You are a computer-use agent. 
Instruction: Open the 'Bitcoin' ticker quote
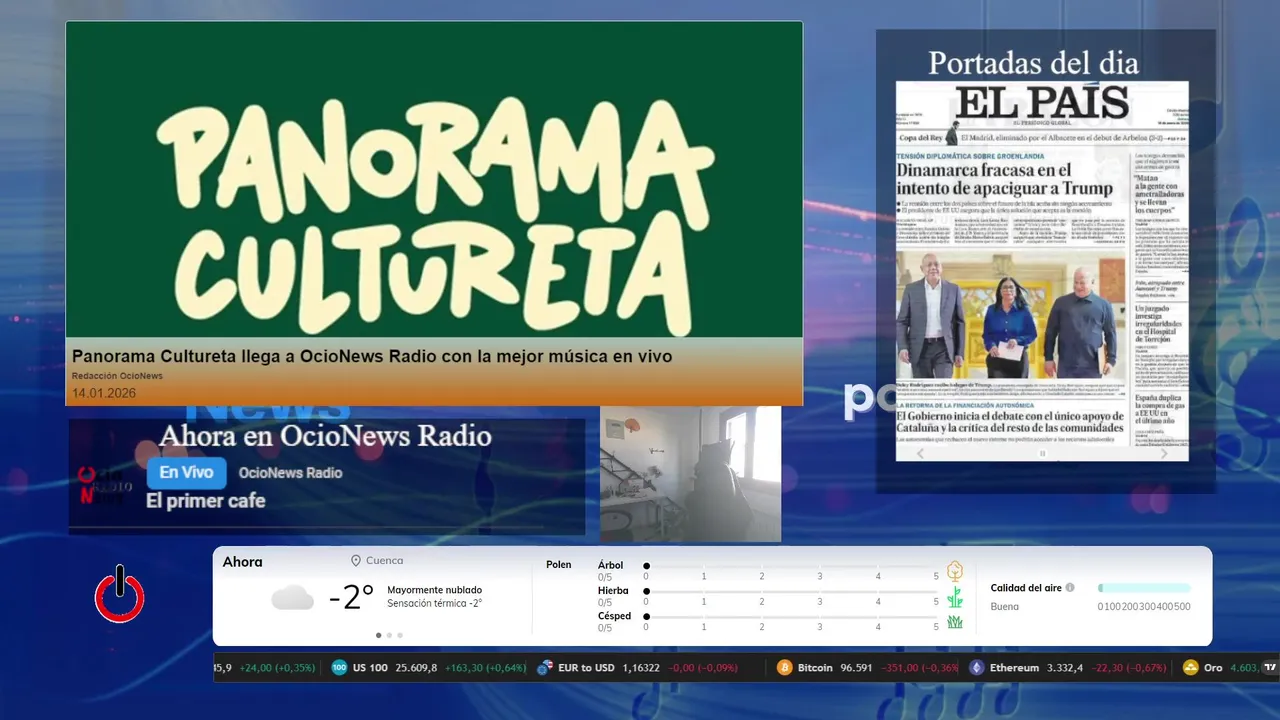tap(868, 667)
